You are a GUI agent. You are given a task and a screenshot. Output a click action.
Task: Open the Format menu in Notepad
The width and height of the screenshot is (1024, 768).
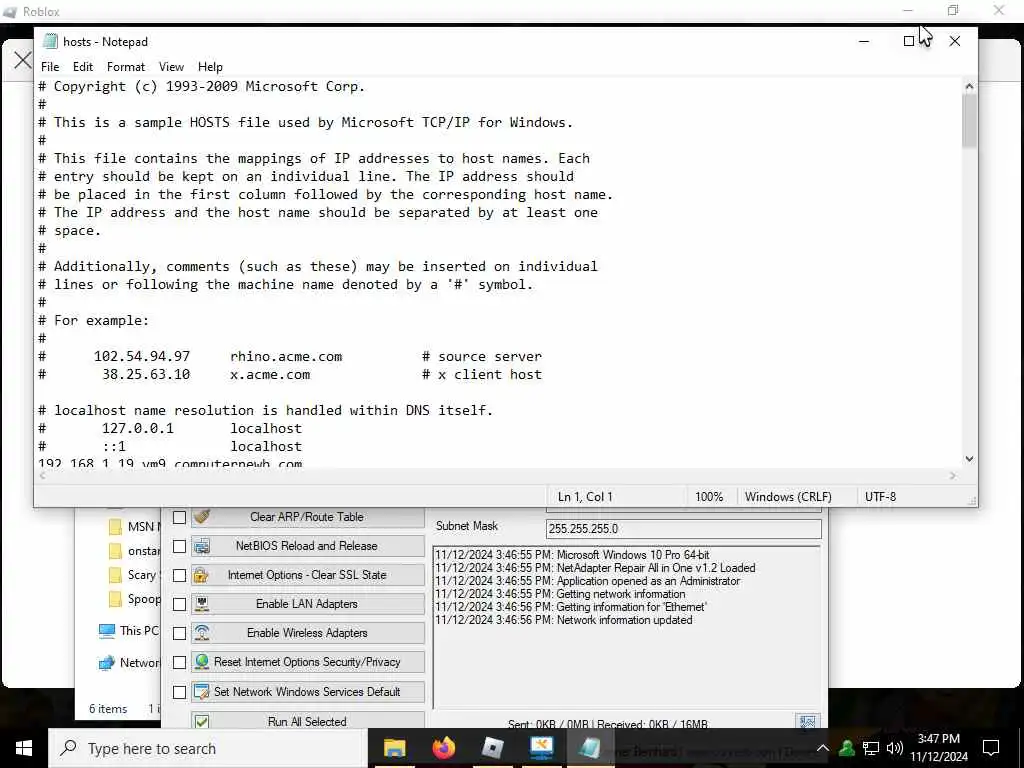click(x=125, y=67)
